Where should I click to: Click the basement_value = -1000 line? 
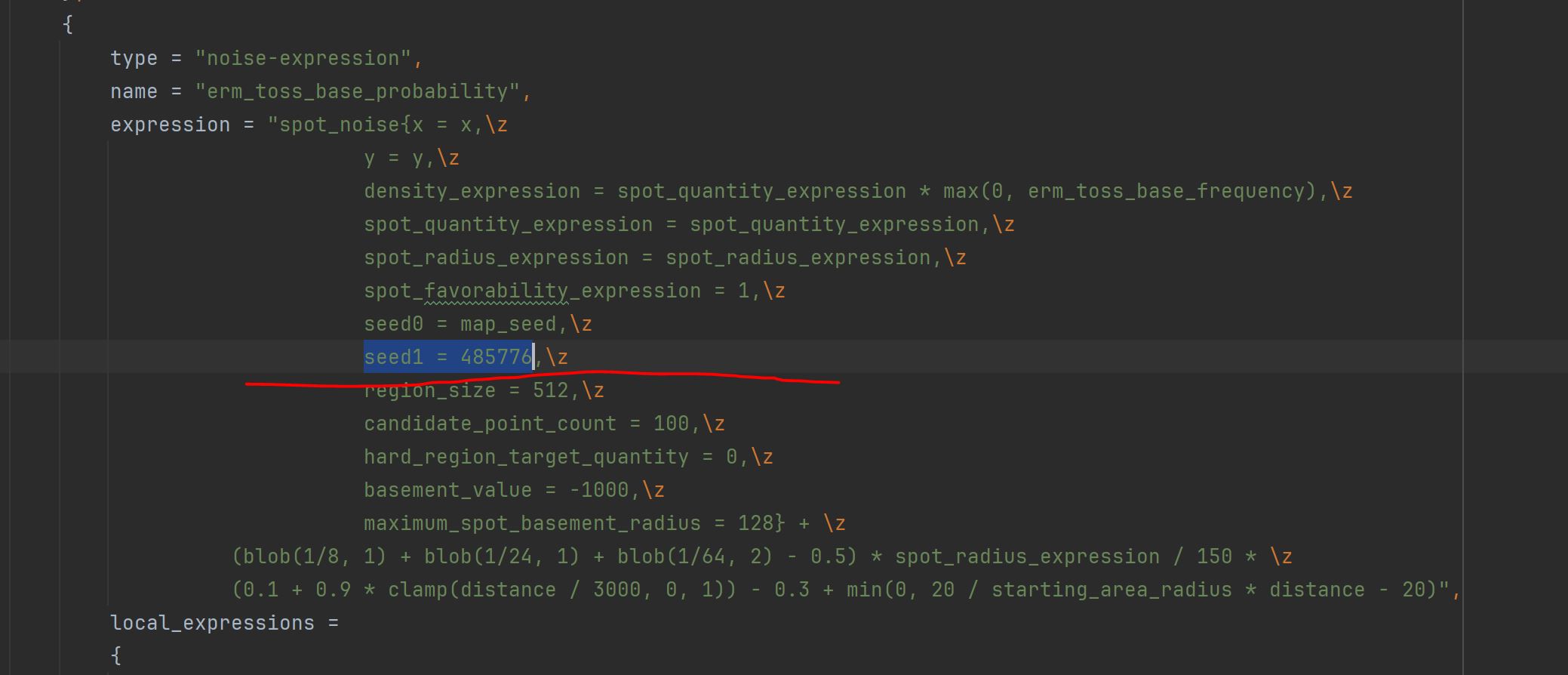tap(514, 490)
